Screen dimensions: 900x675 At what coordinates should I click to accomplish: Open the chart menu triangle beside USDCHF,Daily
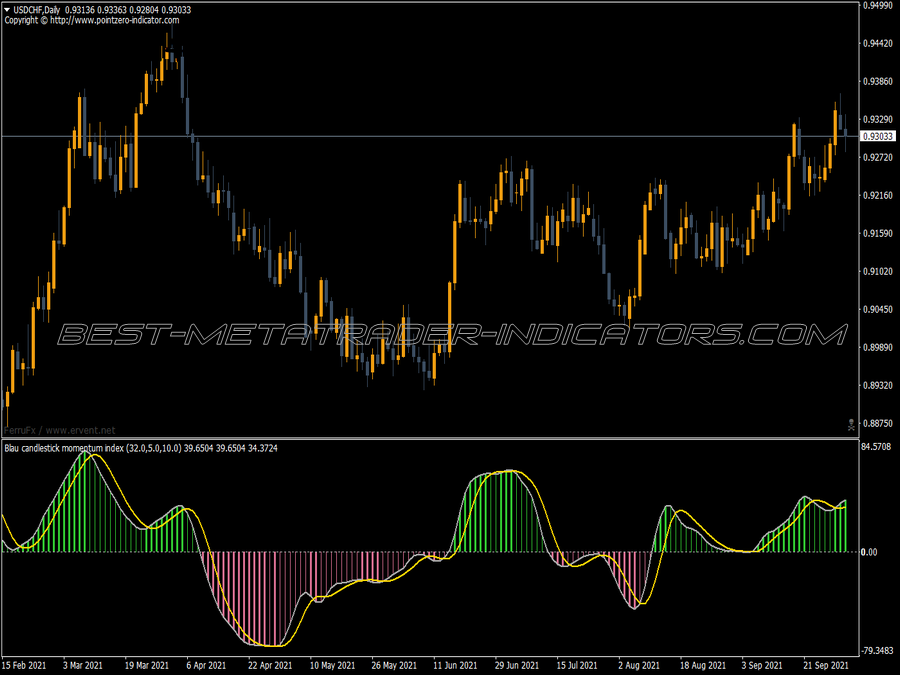tap(7, 10)
